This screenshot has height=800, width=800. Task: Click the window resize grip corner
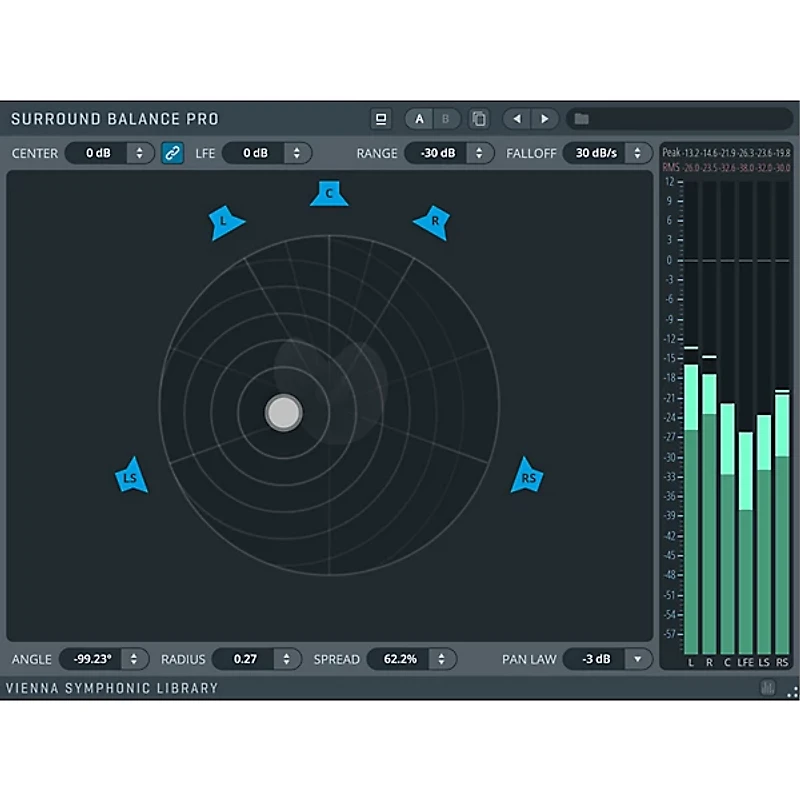pos(792,692)
